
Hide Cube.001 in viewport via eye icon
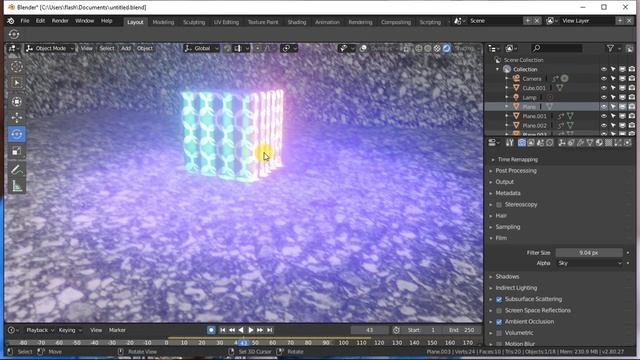(x=604, y=88)
